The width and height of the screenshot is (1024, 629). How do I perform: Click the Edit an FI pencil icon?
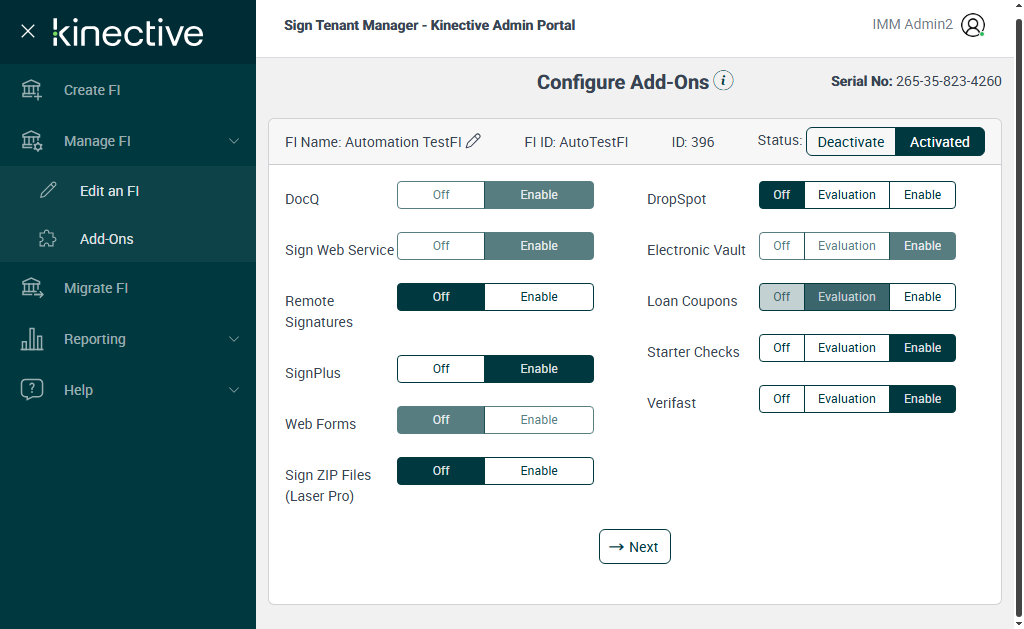pos(48,190)
